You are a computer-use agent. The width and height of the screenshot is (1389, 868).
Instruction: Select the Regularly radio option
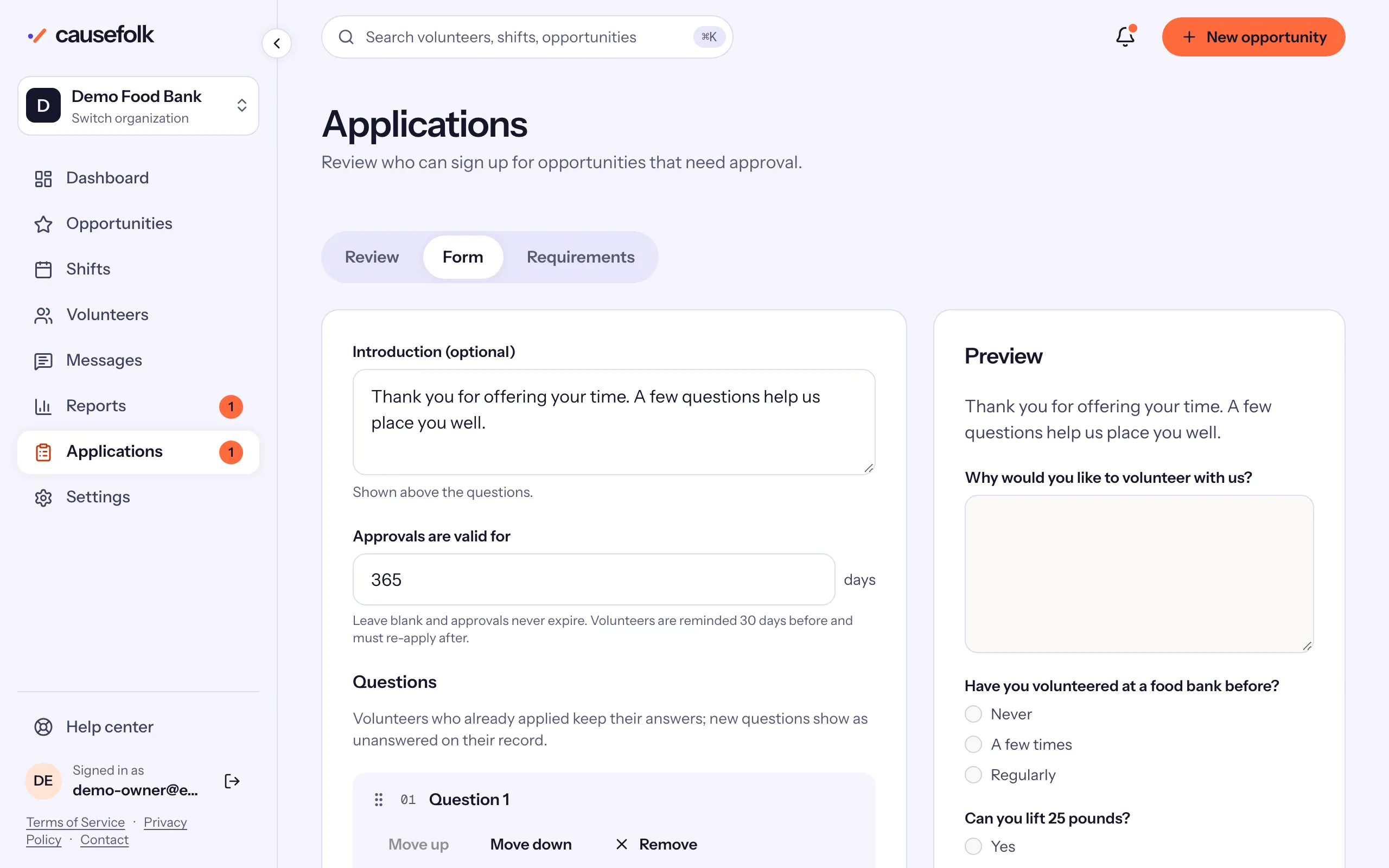click(x=973, y=775)
